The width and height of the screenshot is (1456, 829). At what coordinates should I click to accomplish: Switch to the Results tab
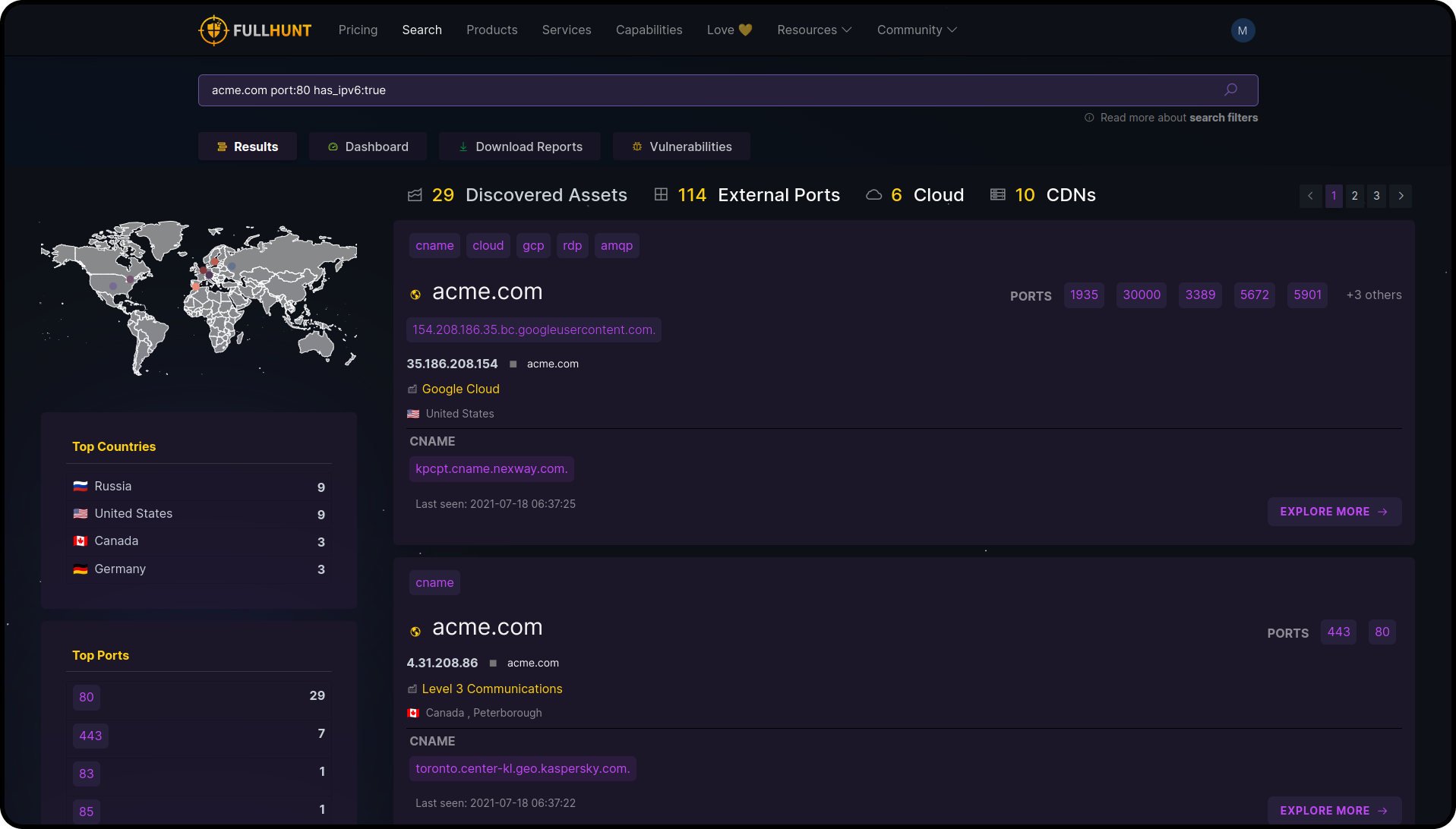(x=248, y=147)
